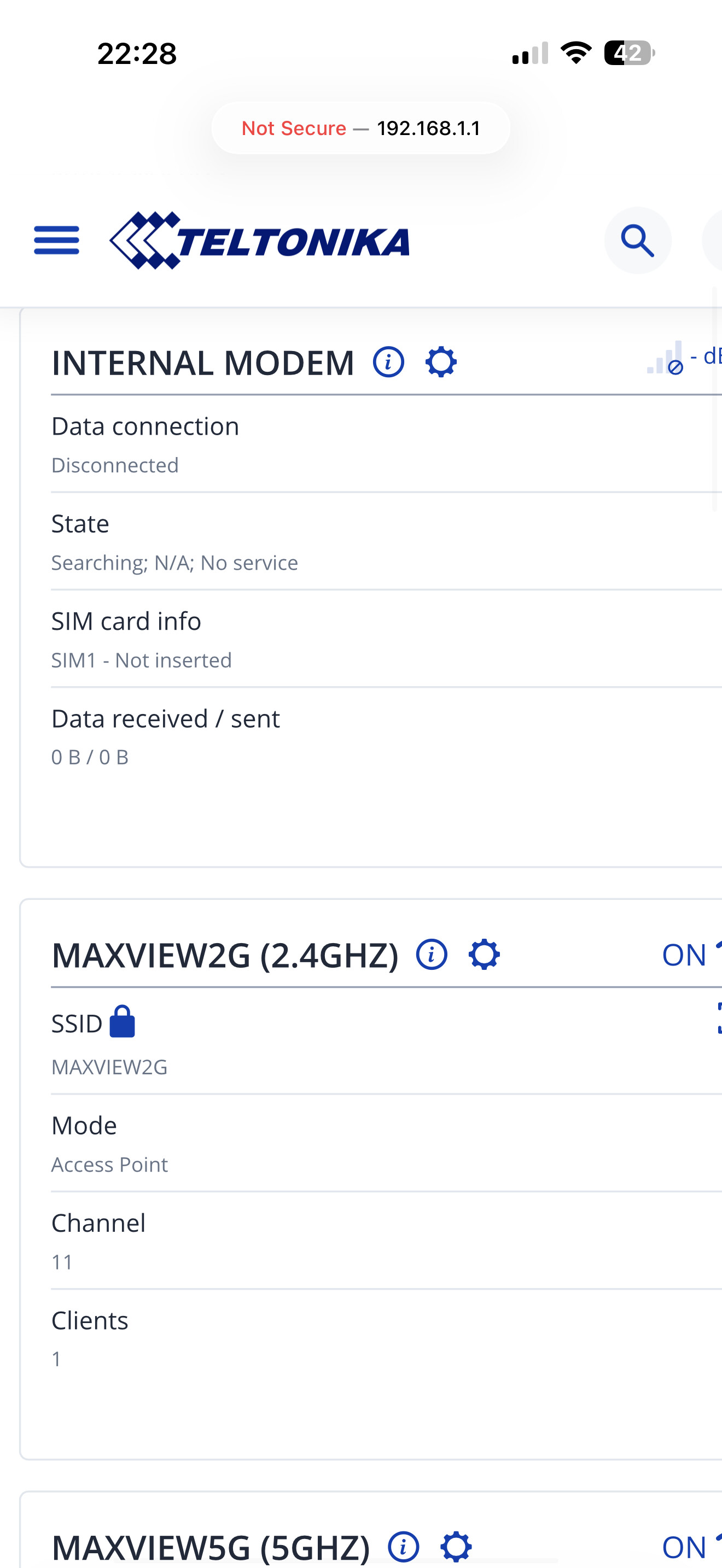Tap the Data connection row
Viewport: 722px width, 1568px height.
[387, 444]
